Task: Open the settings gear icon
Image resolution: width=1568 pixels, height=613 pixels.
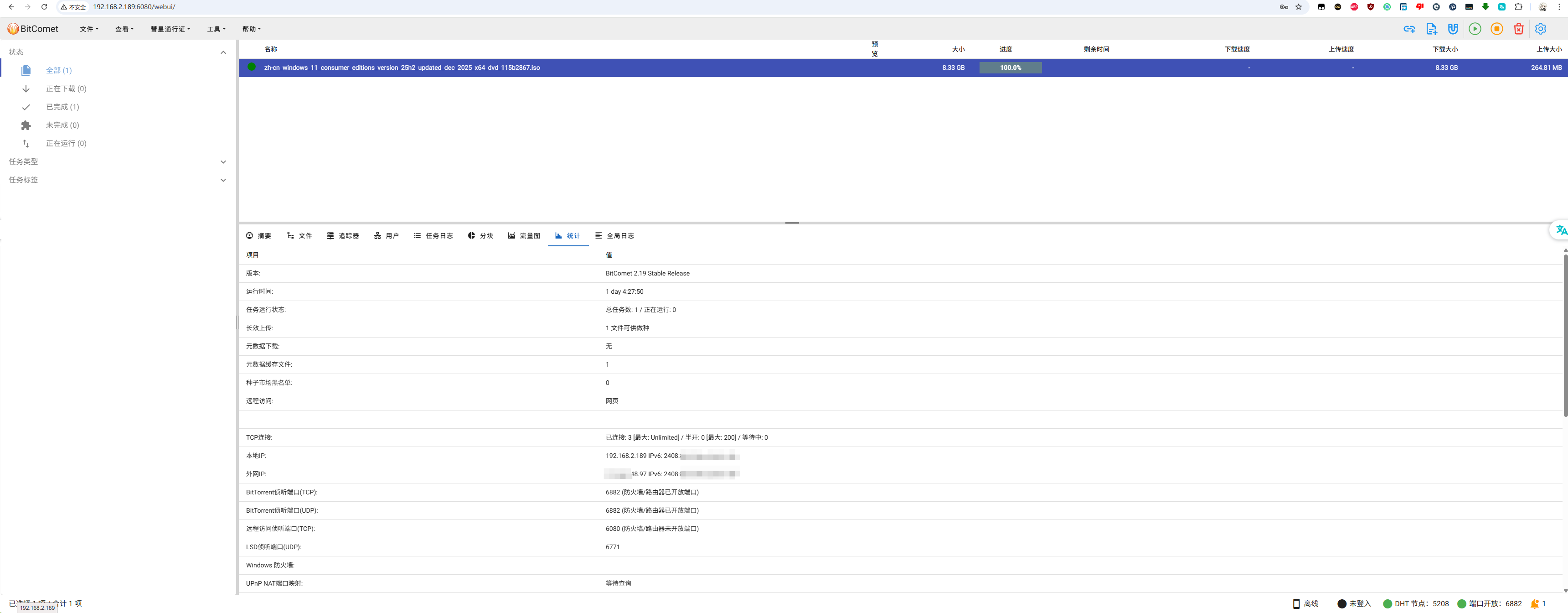Action: (1541, 29)
